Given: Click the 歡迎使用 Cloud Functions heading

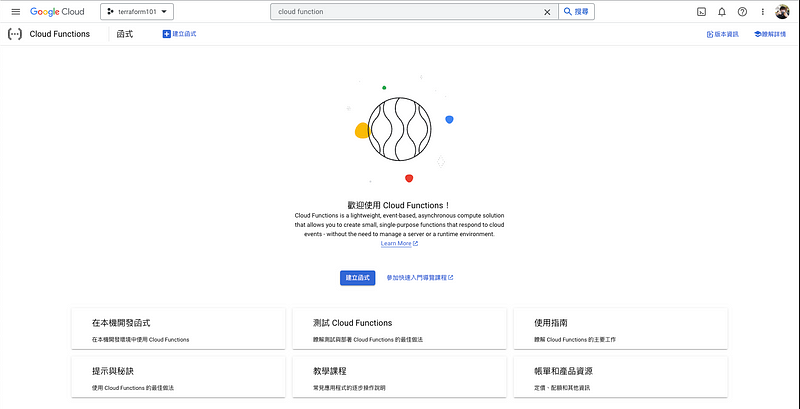Looking at the screenshot, I should click(399, 206).
